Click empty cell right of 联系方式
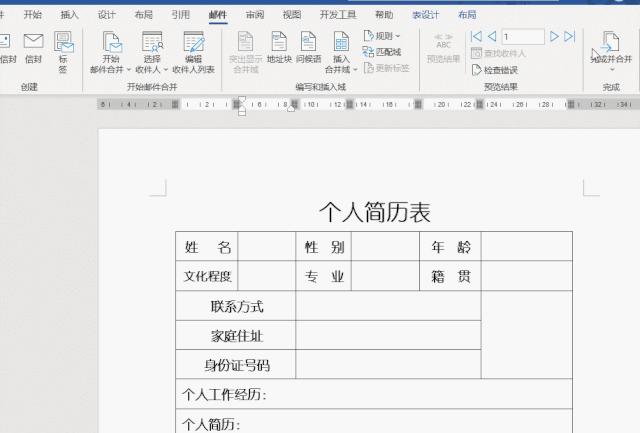Image resolution: width=640 pixels, height=433 pixels. [388, 306]
